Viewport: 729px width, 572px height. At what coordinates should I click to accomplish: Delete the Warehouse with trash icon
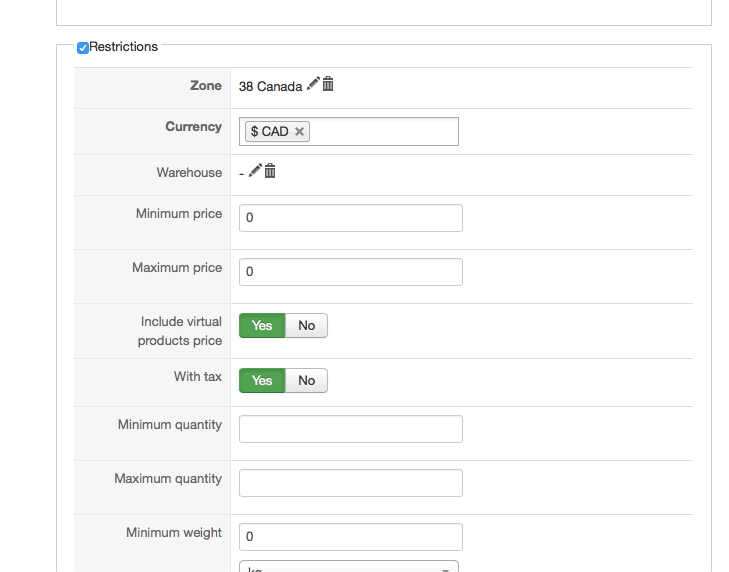(270, 171)
